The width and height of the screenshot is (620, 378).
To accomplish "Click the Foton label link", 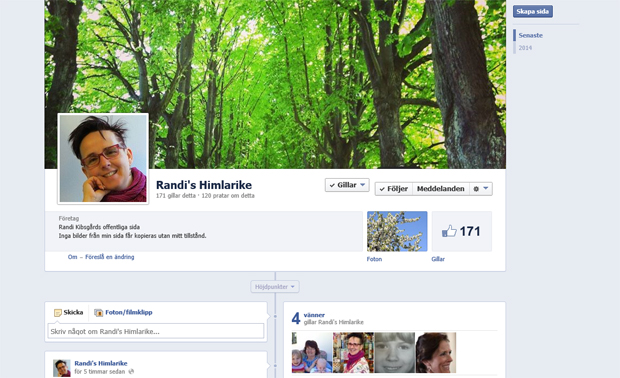I will (x=374, y=259).
